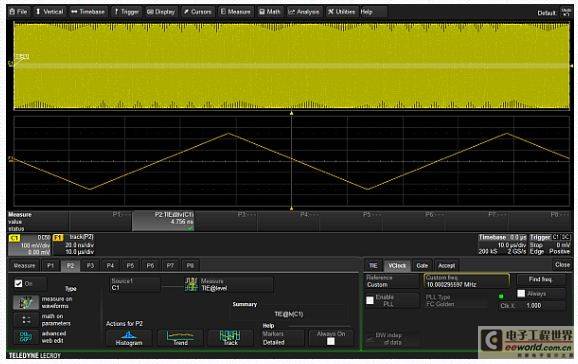Toggle the Always On help markers checkbox
Image resolution: width=578 pixels, height=364 pixels.
[331, 342]
